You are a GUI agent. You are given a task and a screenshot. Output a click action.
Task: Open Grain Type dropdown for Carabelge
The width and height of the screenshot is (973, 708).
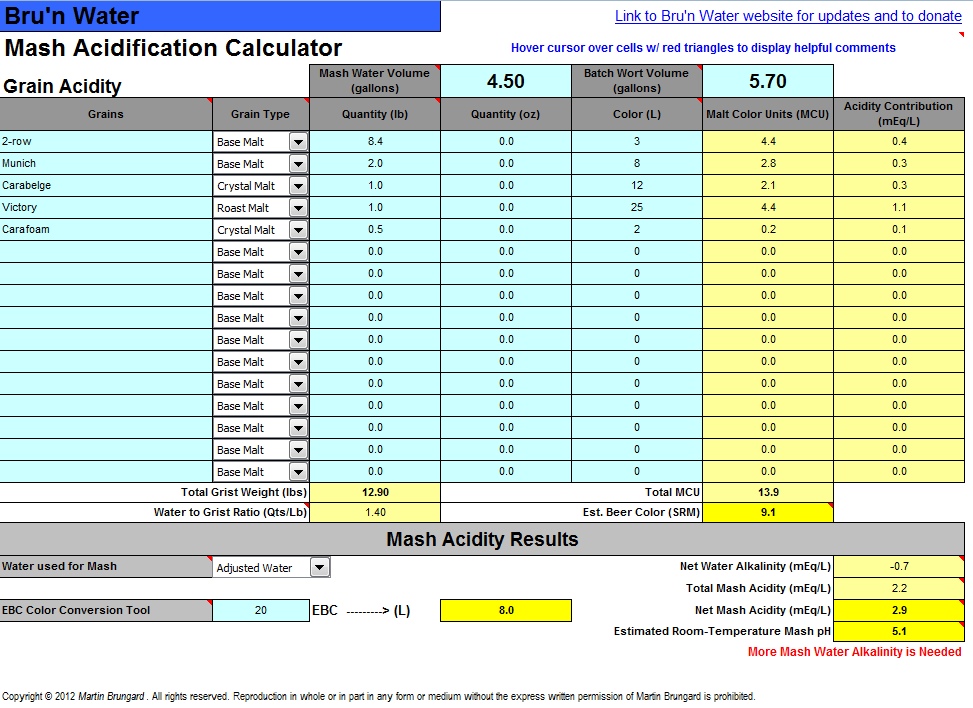[298, 186]
